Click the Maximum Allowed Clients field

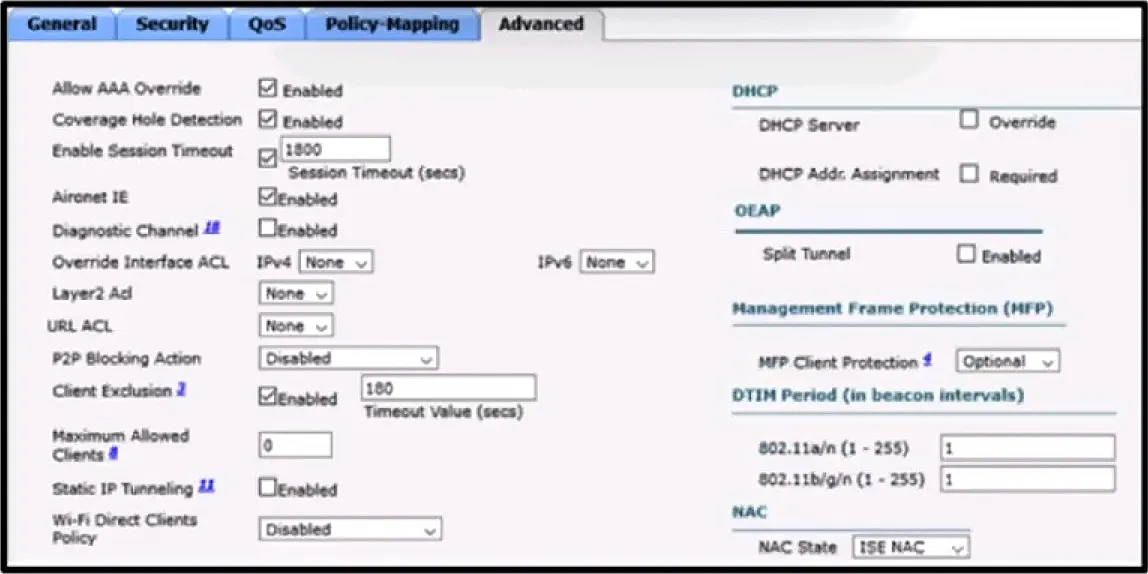(296, 444)
